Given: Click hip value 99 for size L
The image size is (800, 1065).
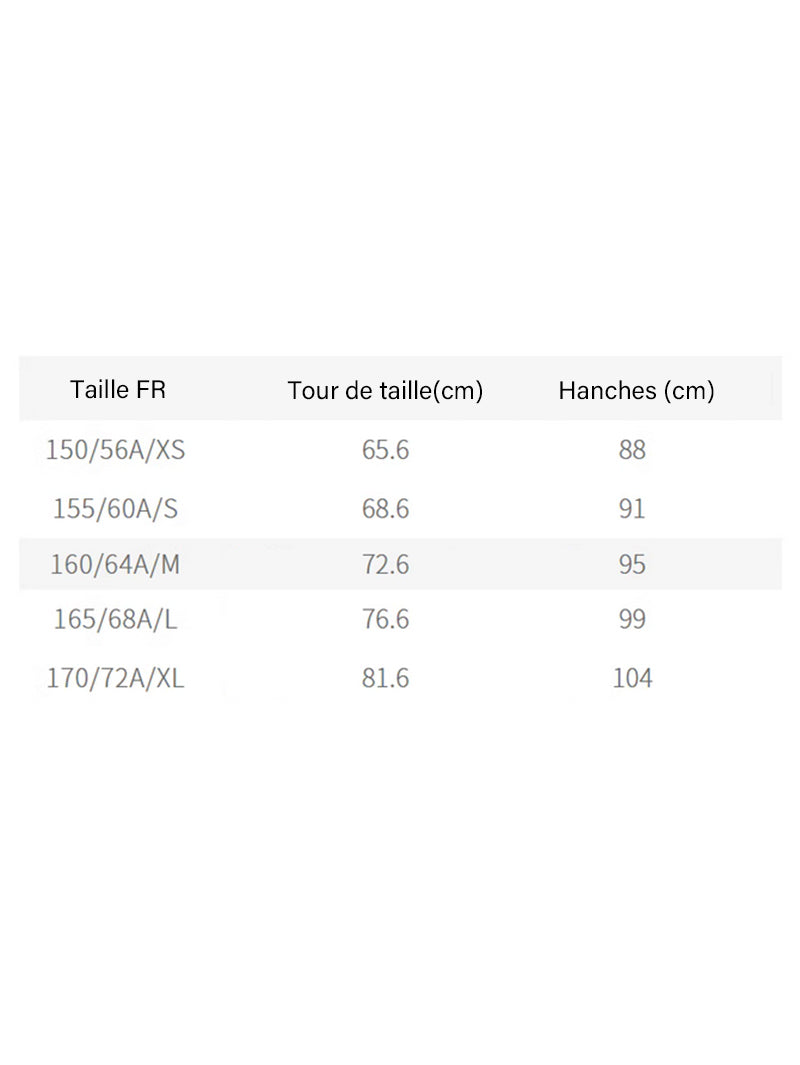Looking at the screenshot, I should pyautogui.click(x=632, y=619).
